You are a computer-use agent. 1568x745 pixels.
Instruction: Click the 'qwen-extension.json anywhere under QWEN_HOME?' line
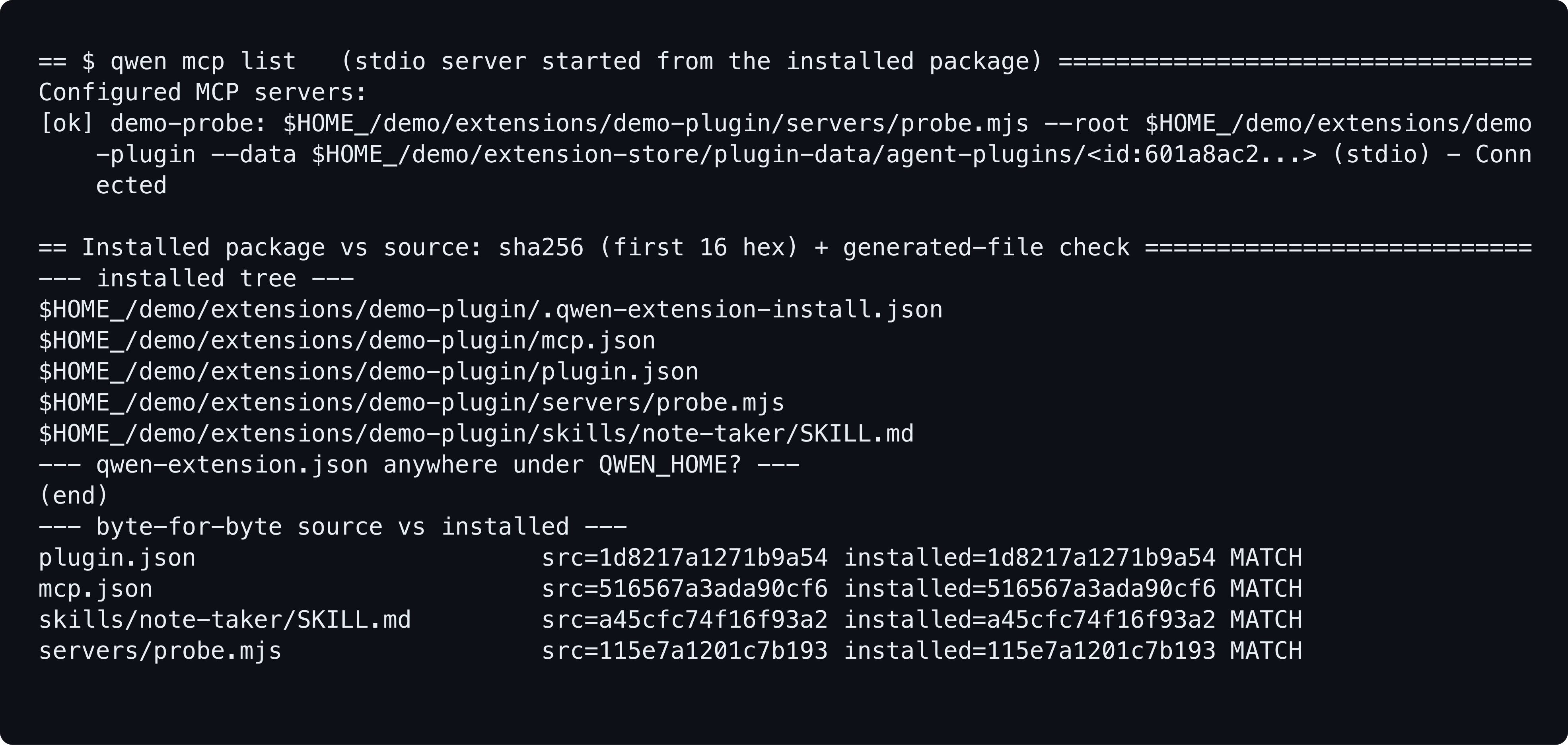[419, 465]
